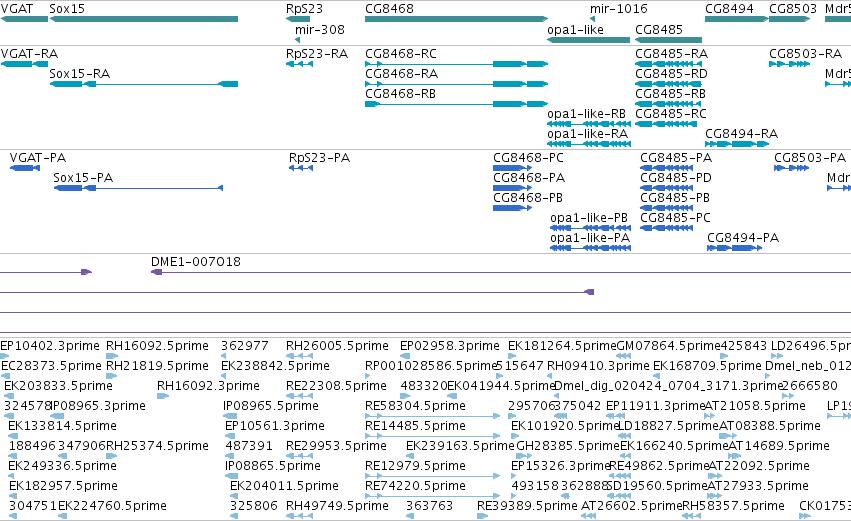Click the VGAT gene label

tap(17, 9)
